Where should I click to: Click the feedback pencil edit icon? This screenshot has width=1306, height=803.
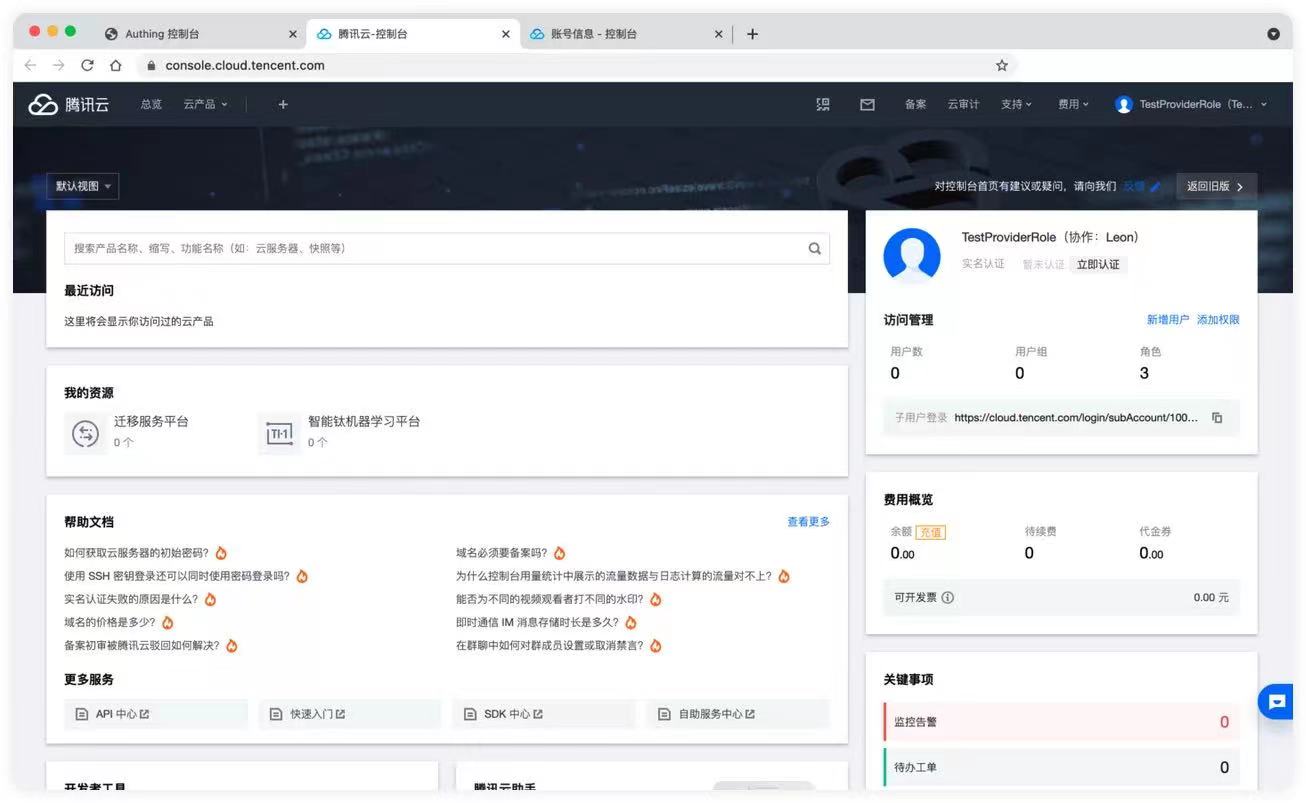coord(1156,187)
